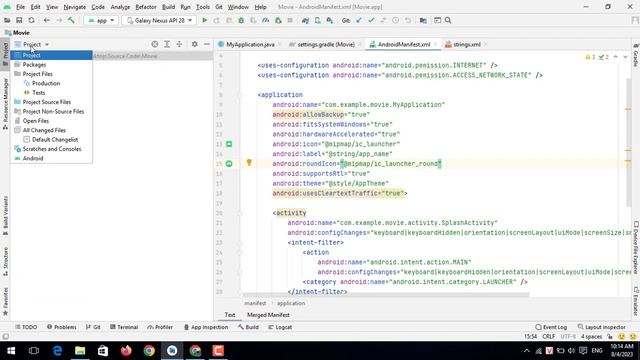This screenshot has height=360, width=640.
Task: Open the app run configuration dropdown
Action: [x=102, y=20]
